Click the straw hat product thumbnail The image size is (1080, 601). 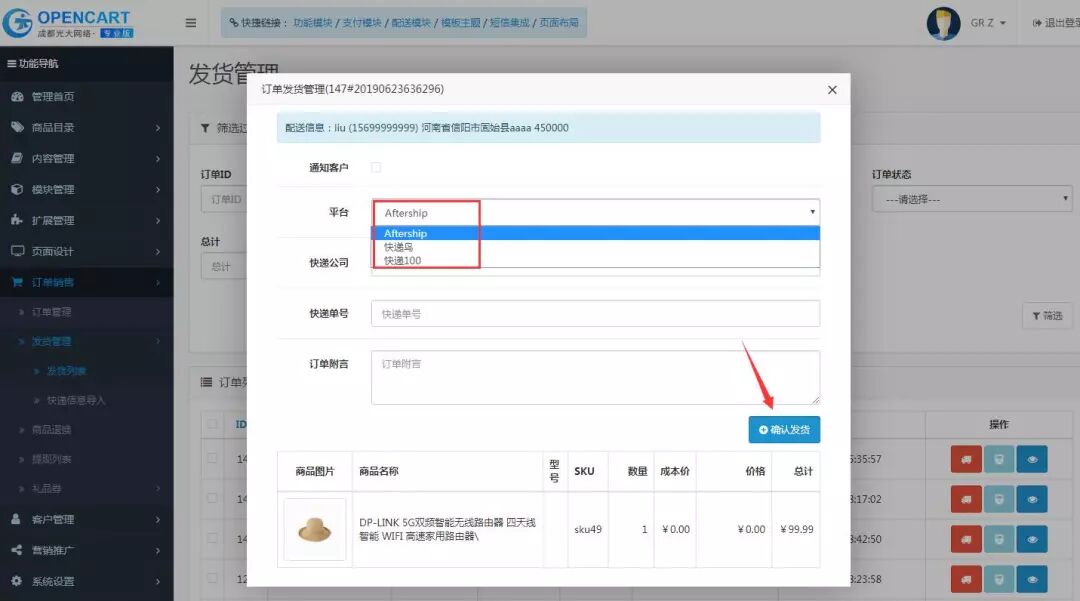click(x=315, y=529)
